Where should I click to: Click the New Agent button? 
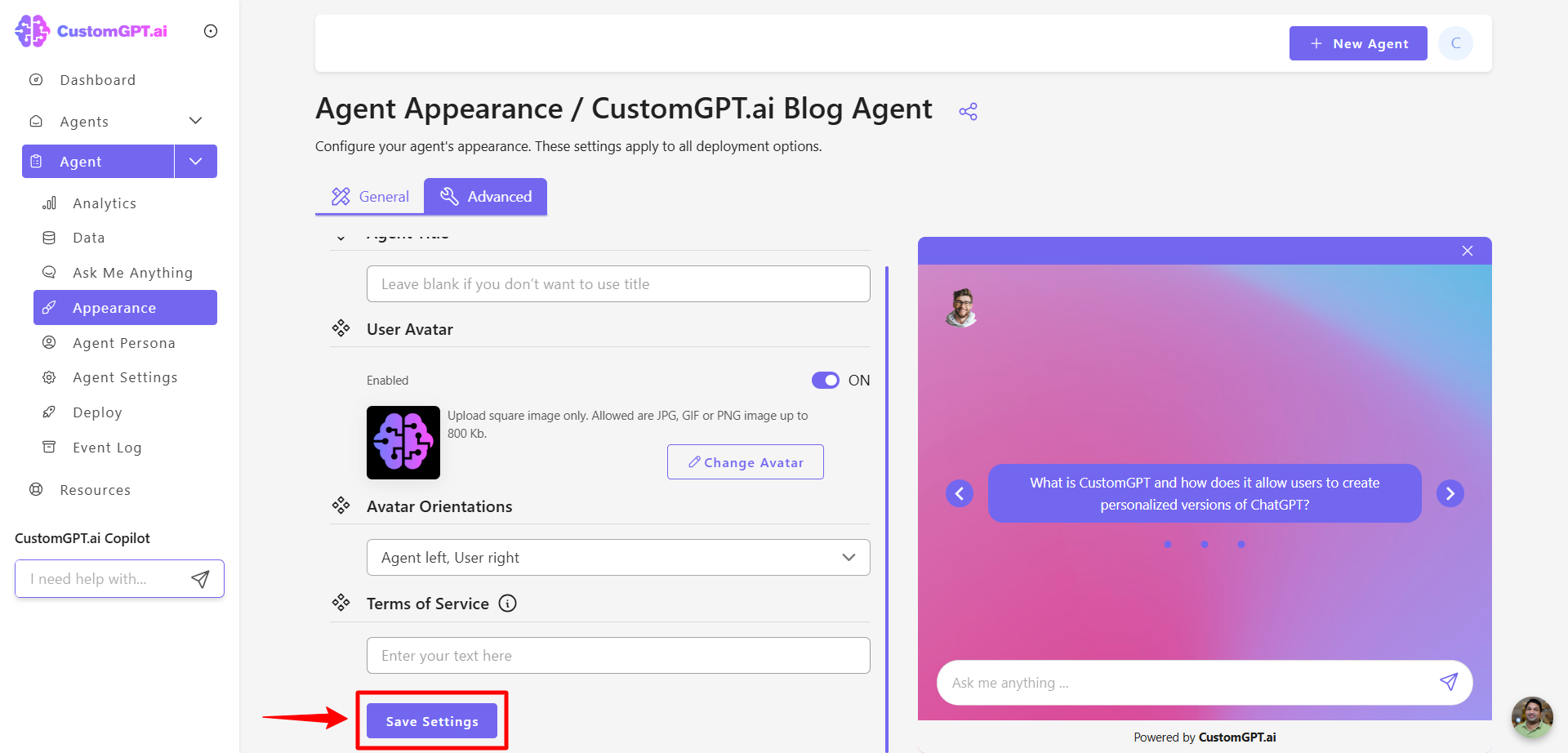[x=1358, y=43]
